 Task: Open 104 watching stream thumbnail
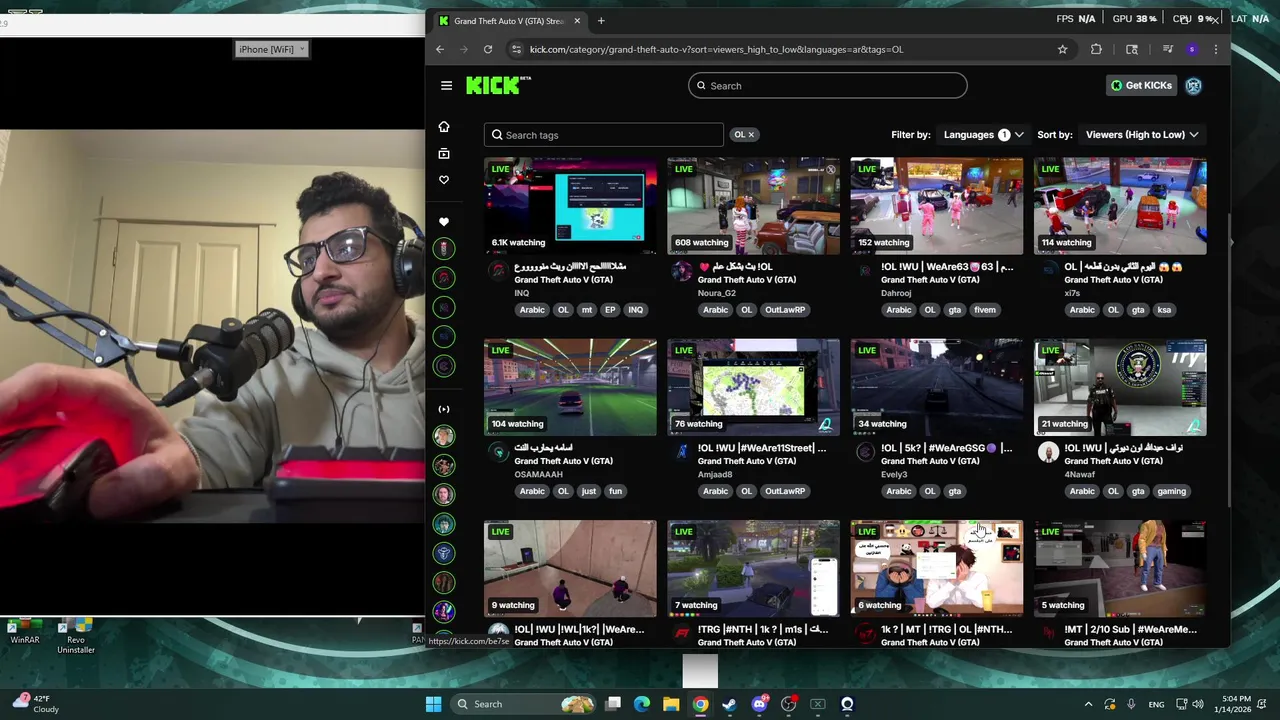(x=570, y=387)
